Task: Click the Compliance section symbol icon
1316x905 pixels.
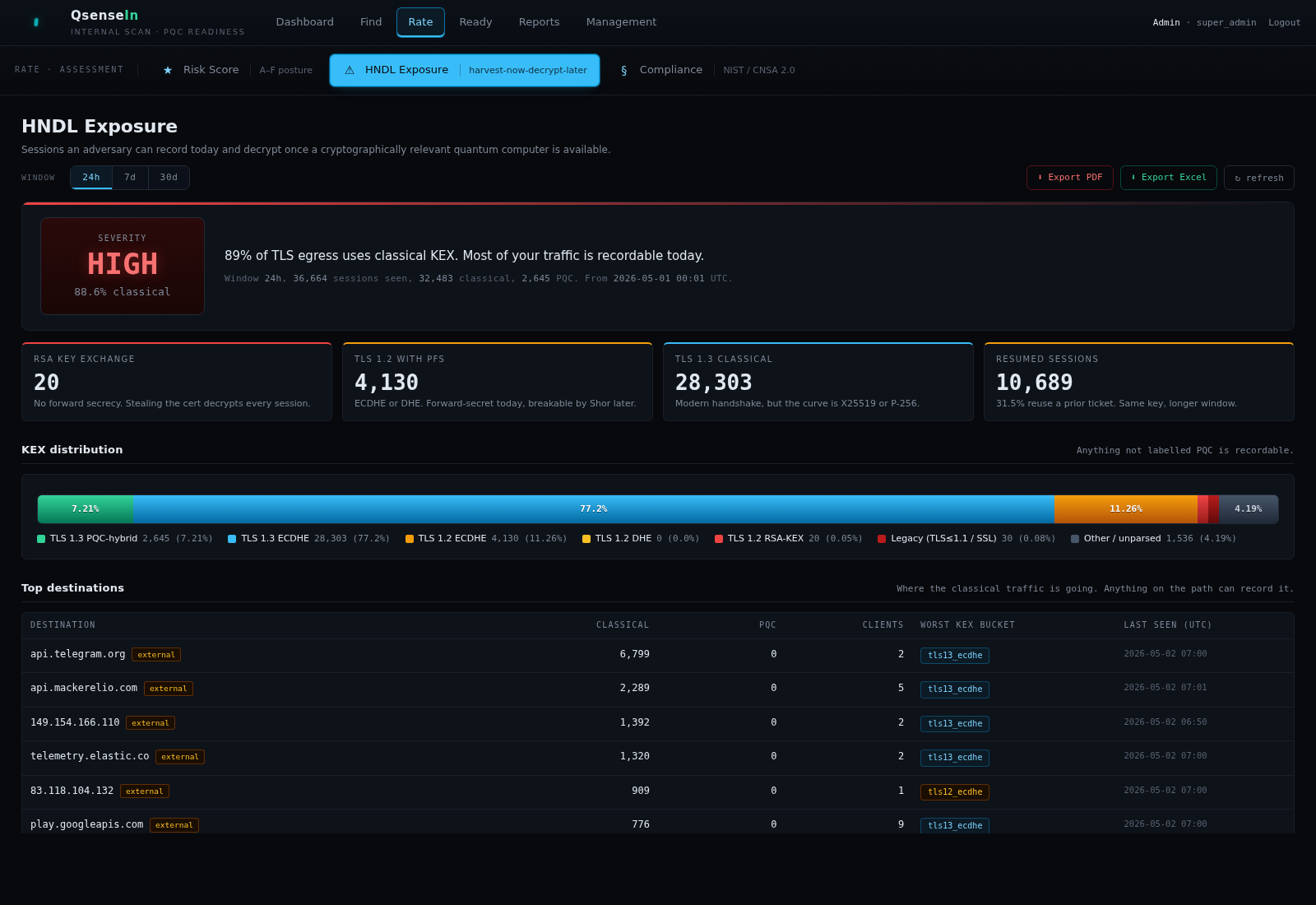Action: point(624,70)
